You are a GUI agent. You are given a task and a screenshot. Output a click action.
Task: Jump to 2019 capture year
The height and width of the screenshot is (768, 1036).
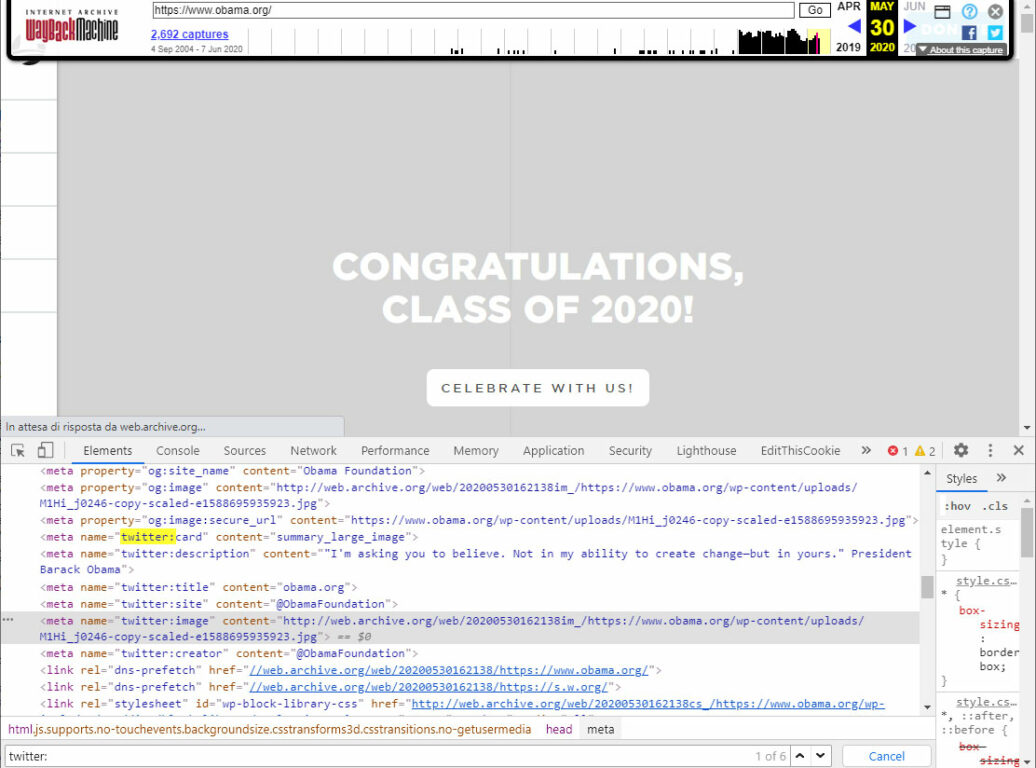click(x=848, y=48)
